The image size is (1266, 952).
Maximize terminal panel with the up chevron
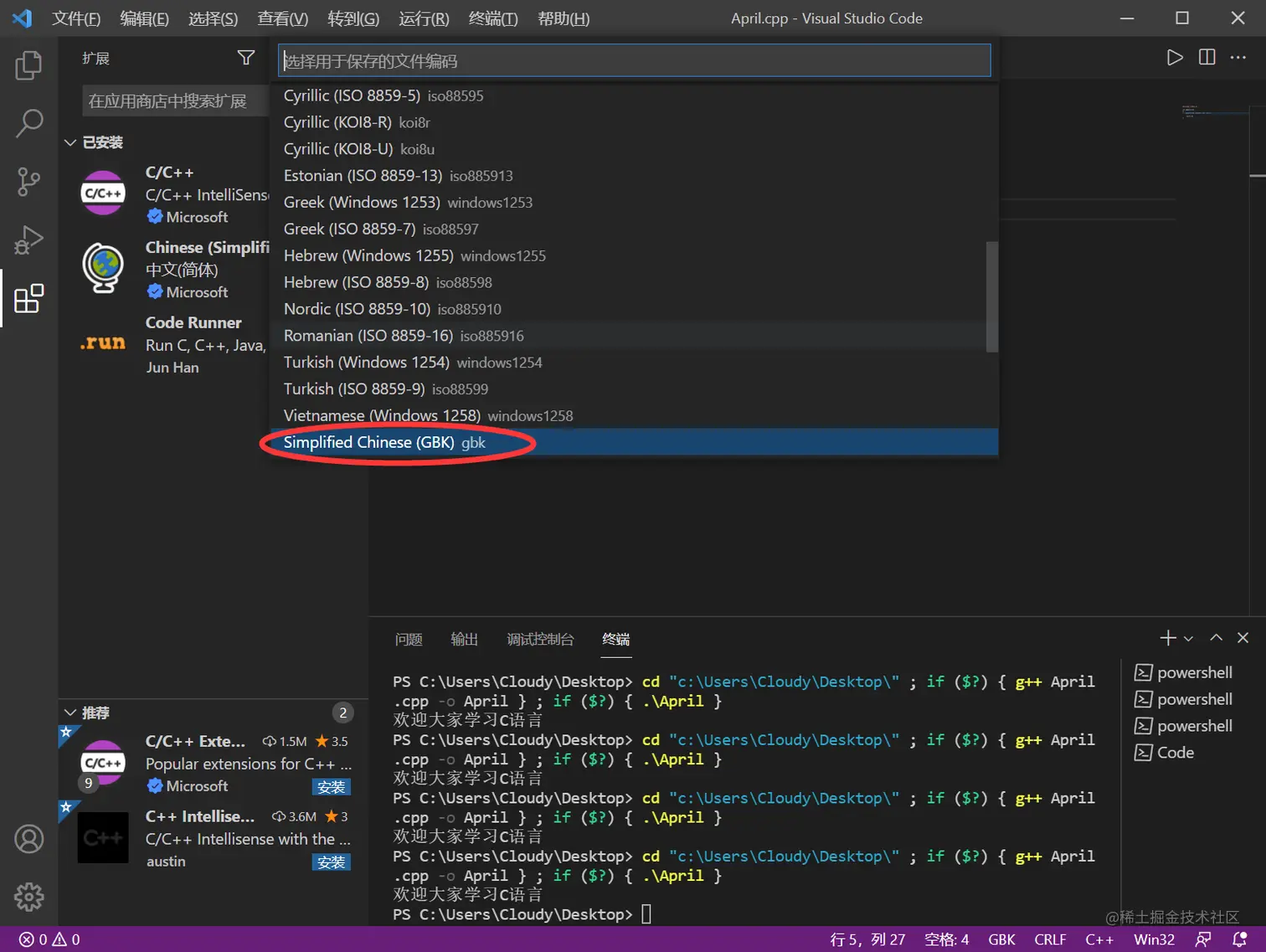pyautogui.click(x=1217, y=638)
